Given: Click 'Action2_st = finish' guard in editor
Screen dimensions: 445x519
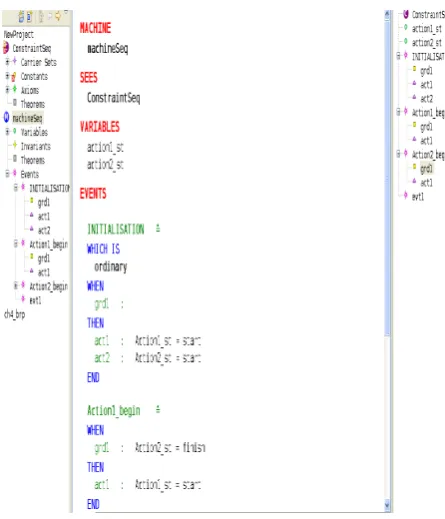Looking at the screenshot, I should [x=170, y=447].
